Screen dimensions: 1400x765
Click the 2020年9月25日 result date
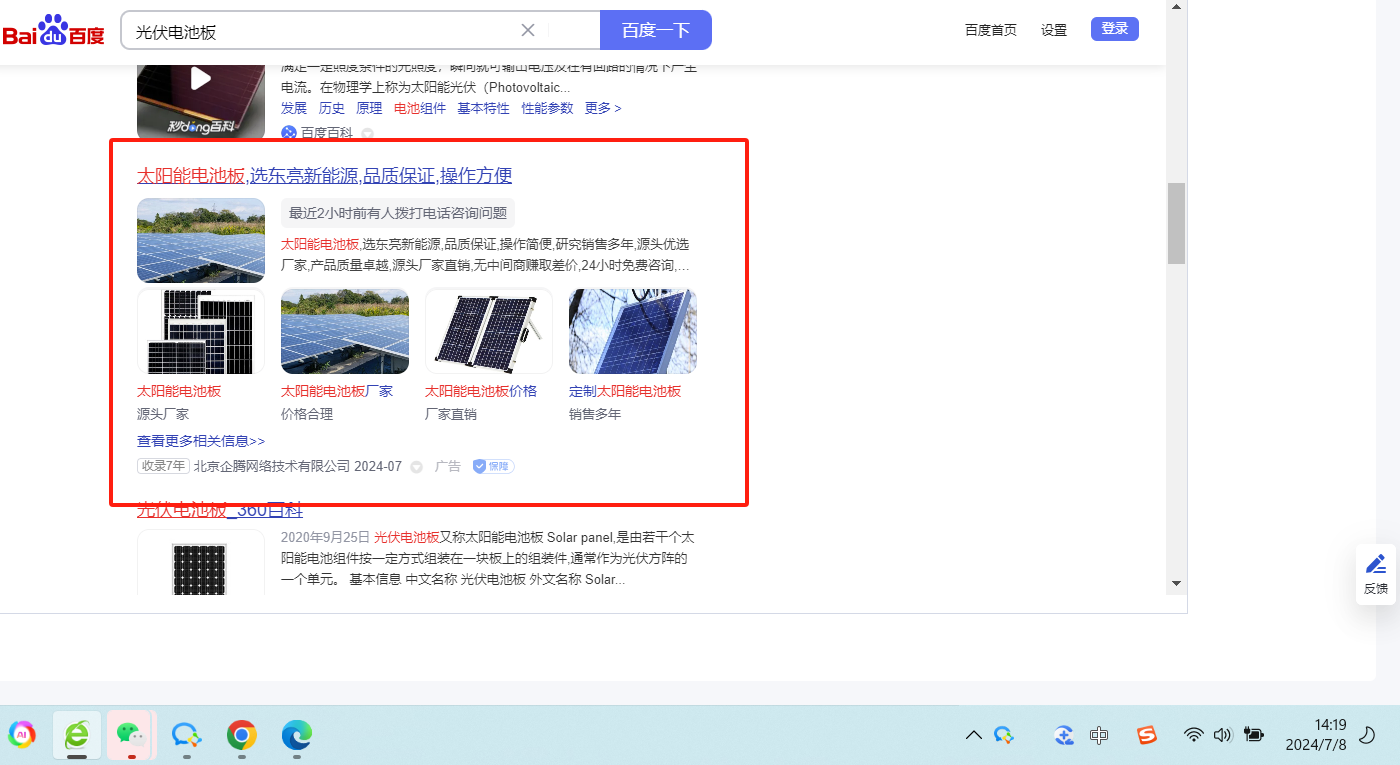coord(325,537)
